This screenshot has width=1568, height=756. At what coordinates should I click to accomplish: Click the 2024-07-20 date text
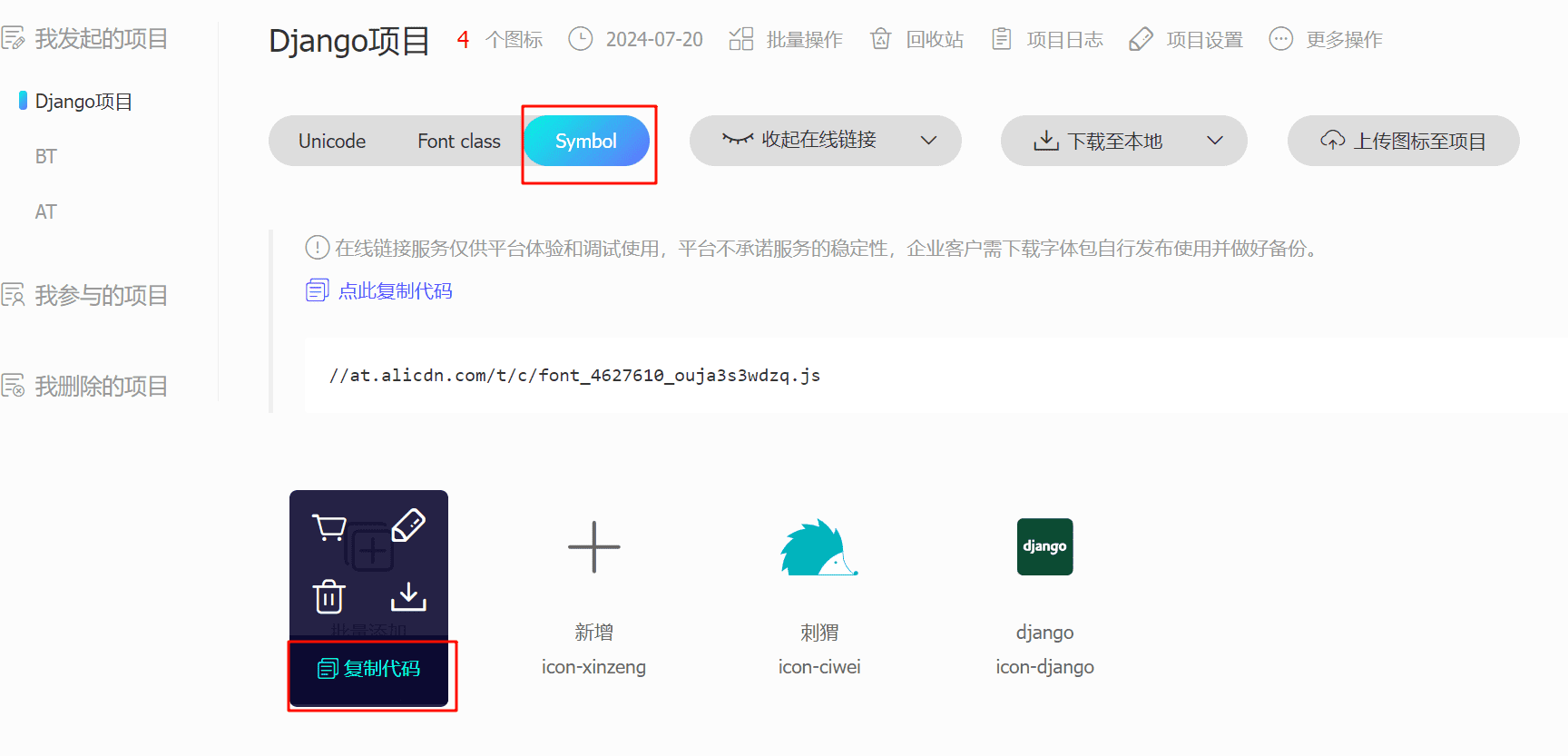pos(654,39)
